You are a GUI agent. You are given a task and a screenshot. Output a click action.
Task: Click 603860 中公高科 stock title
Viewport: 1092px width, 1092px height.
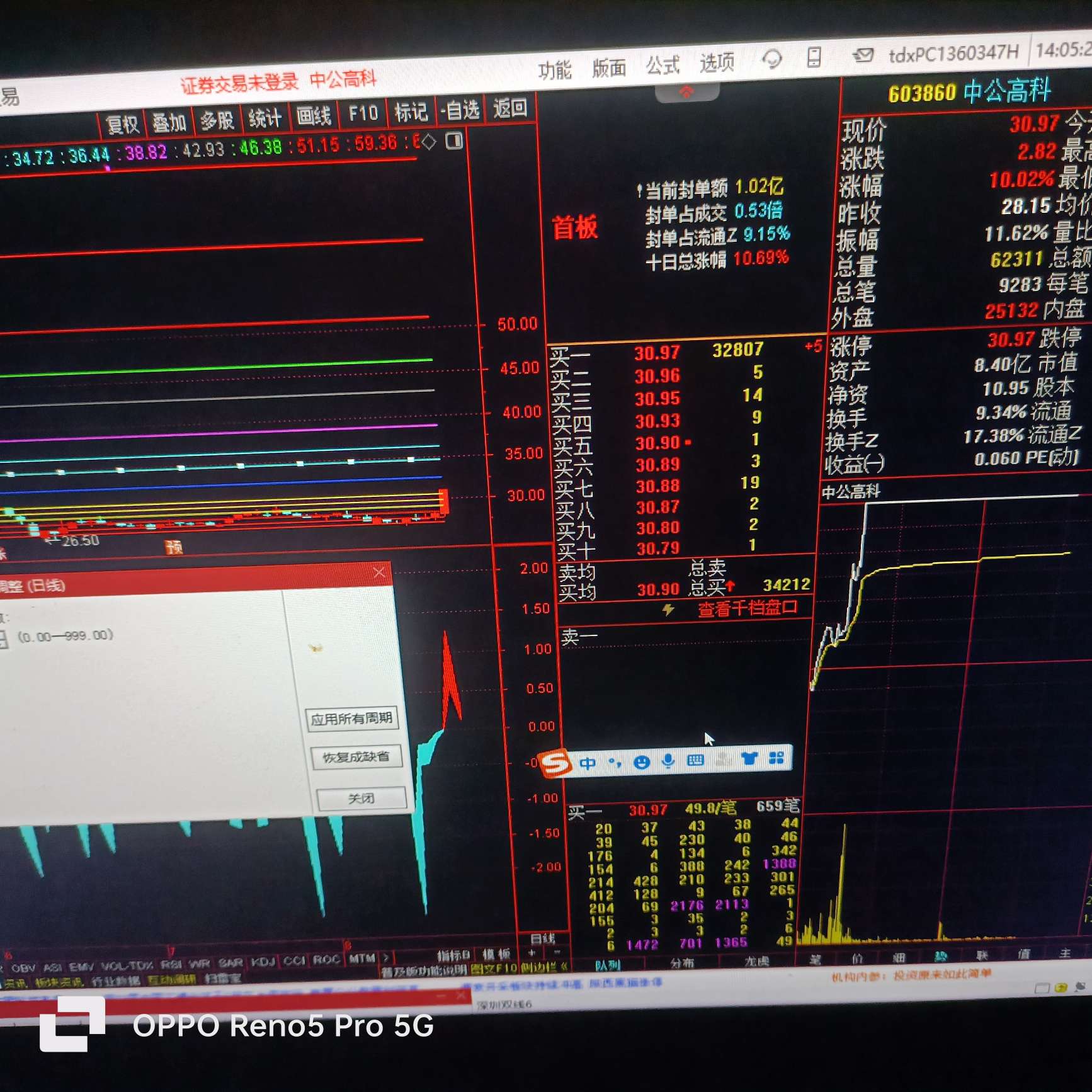coord(969,92)
